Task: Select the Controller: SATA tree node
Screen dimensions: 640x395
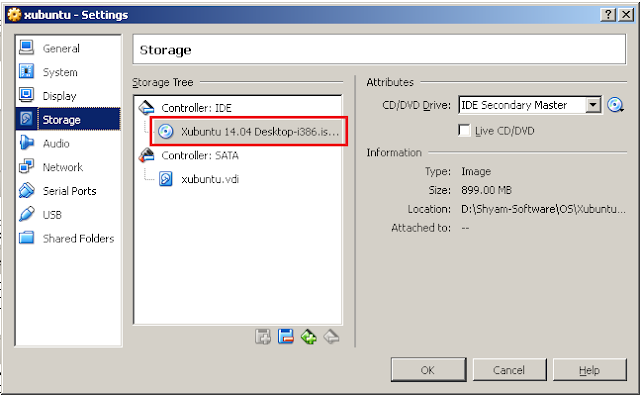Action: 200,155
